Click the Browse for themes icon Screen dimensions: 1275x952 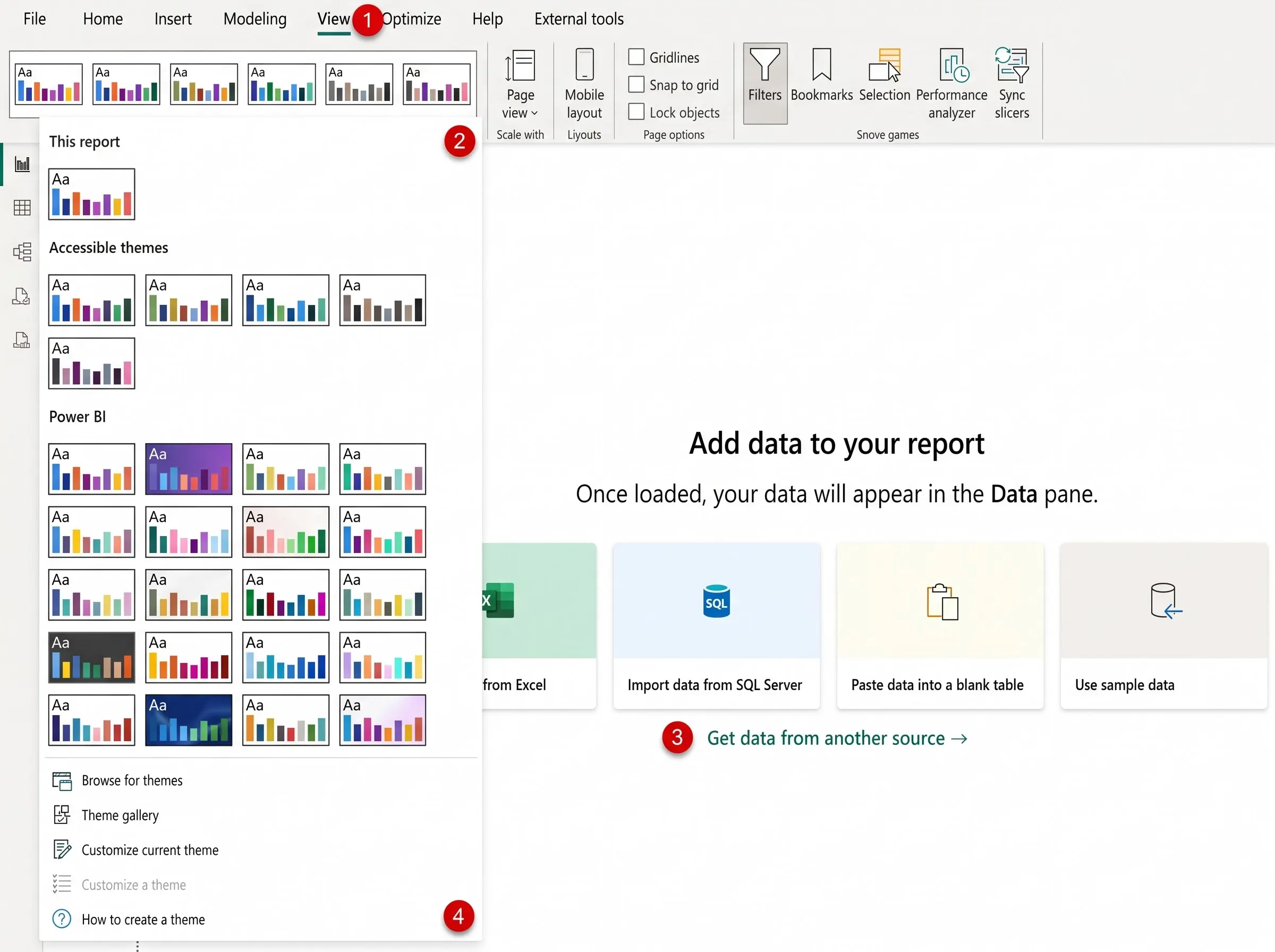(62, 781)
